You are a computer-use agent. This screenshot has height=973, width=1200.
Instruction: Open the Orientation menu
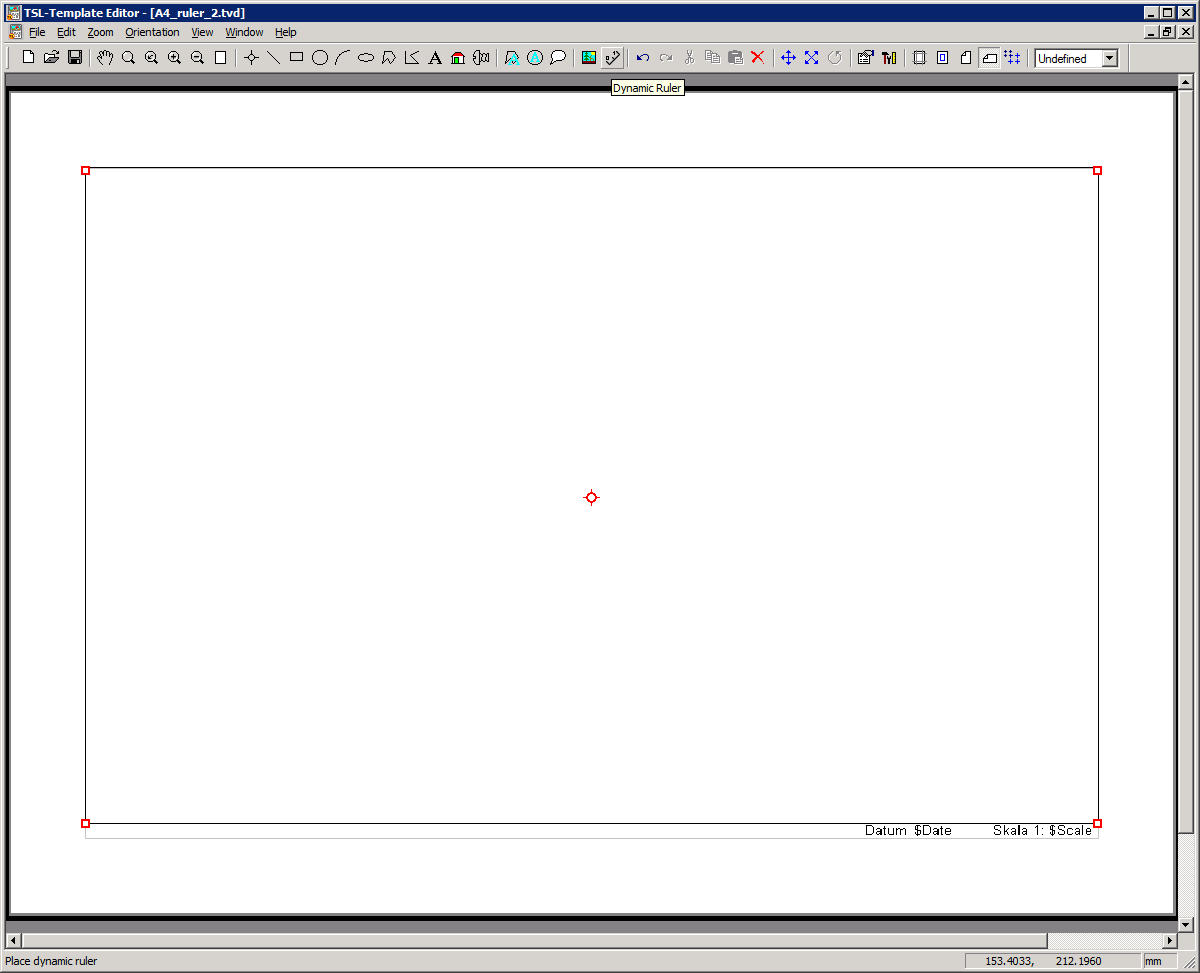tap(152, 32)
